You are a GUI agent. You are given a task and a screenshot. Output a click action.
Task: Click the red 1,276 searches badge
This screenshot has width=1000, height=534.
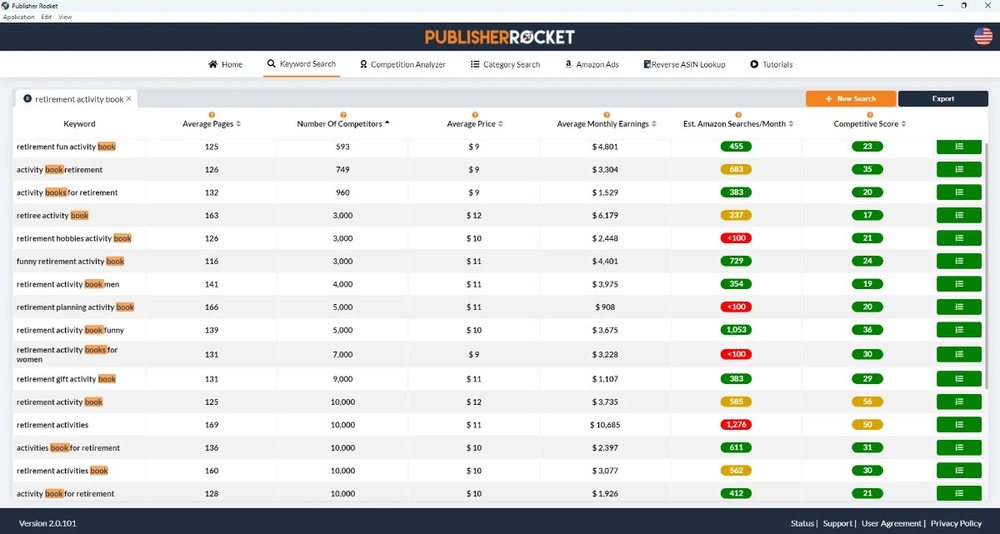click(736, 425)
